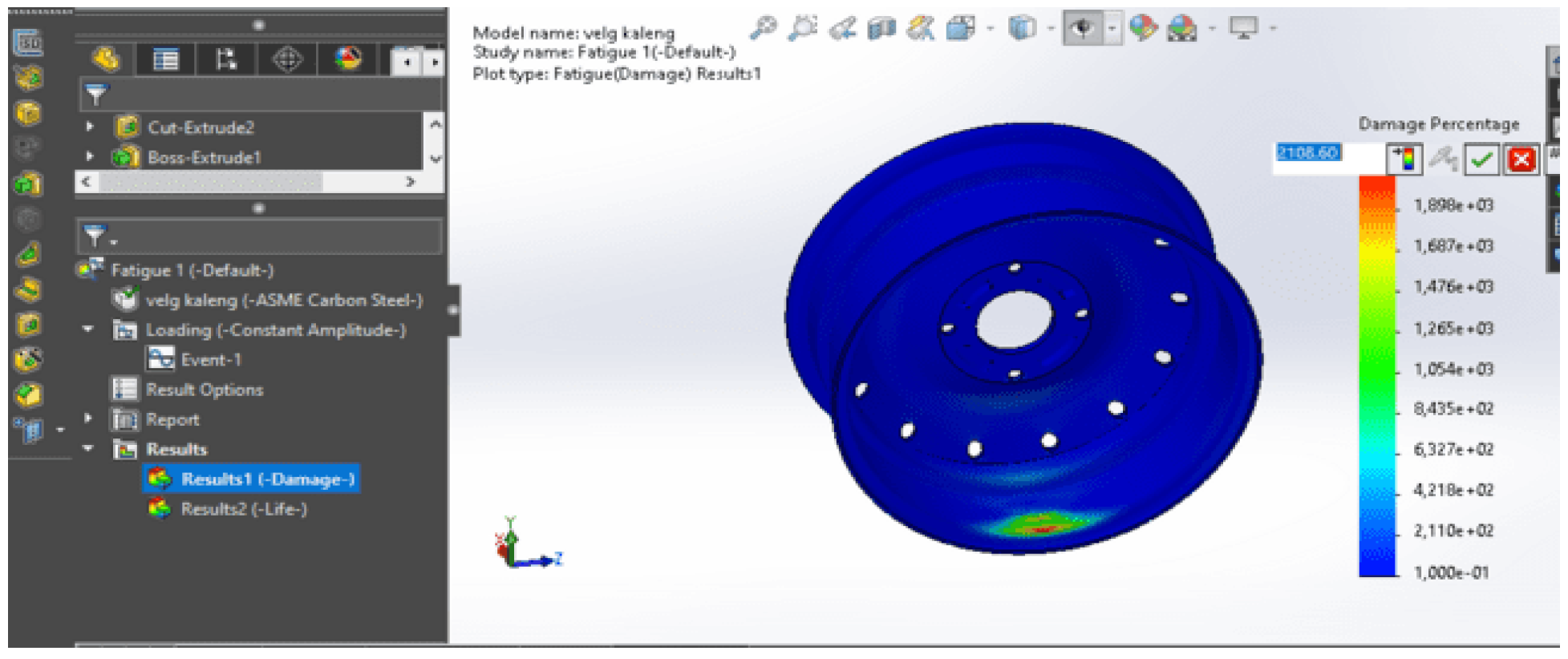The height and width of the screenshot is (659, 1568).
Task: Switch to the ConfigurationManager tab
Action: 226,59
